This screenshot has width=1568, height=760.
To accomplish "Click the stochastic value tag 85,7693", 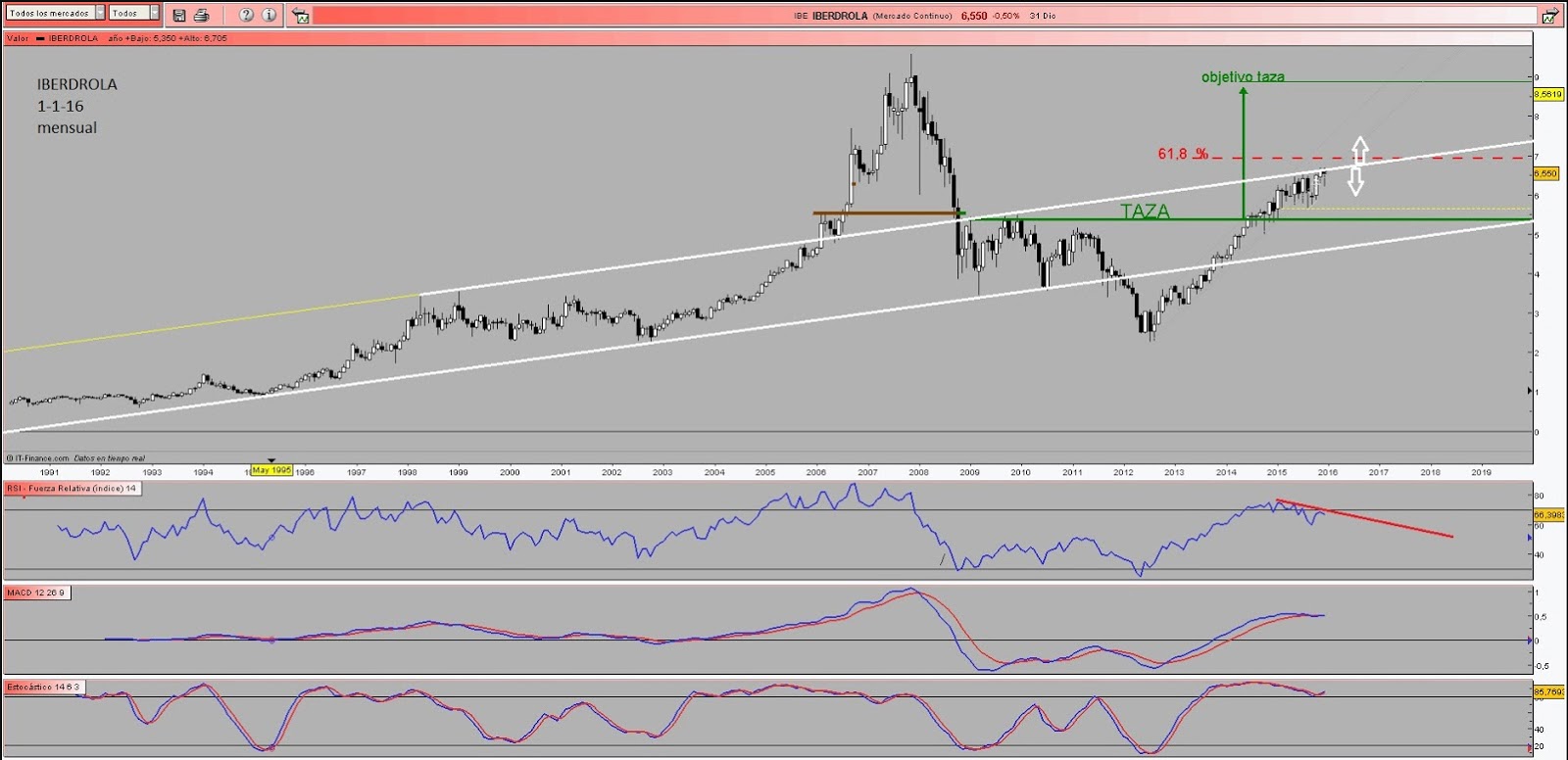I will pos(1549,691).
